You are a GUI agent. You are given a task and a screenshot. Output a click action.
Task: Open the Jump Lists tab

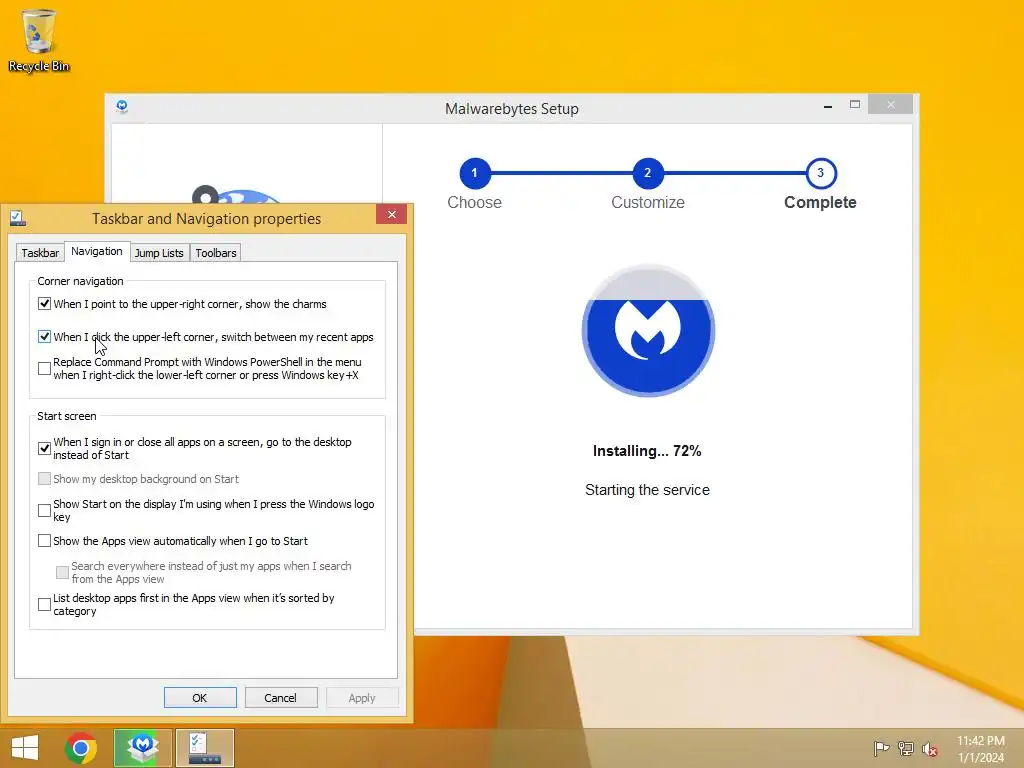click(159, 253)
